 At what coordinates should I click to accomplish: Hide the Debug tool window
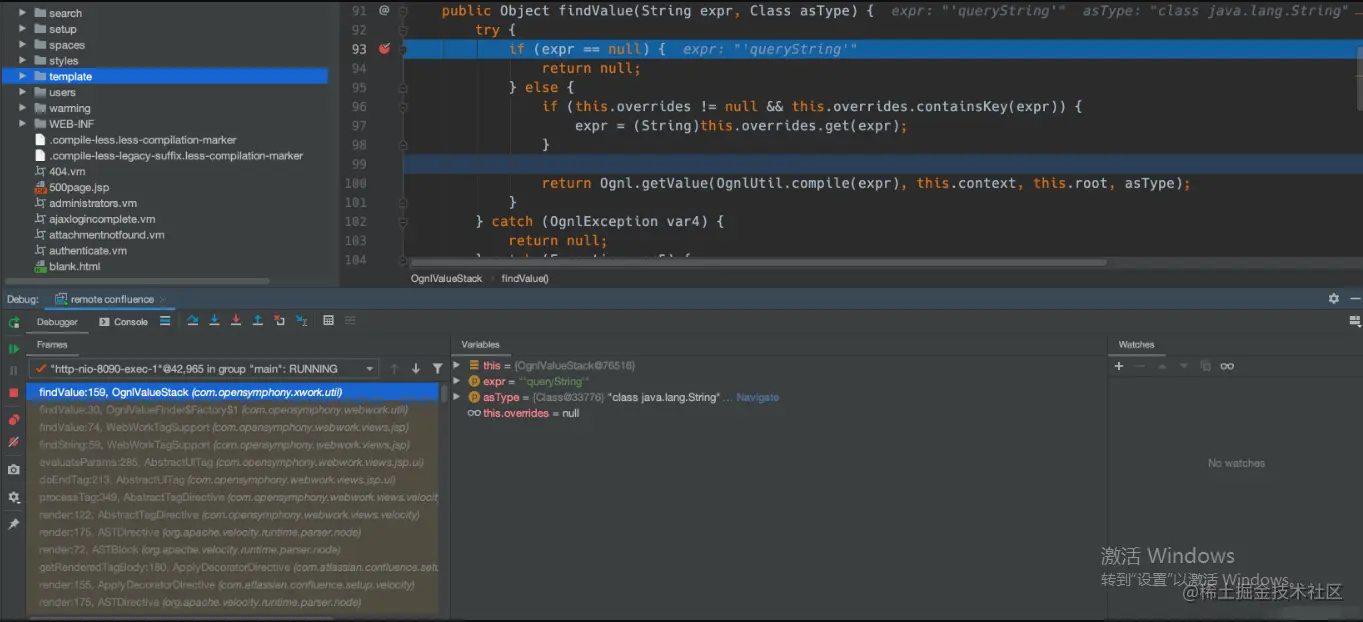point(1354,299)
